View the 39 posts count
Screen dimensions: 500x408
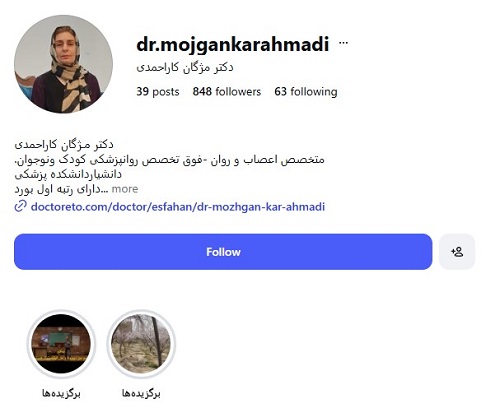point(158,92)
